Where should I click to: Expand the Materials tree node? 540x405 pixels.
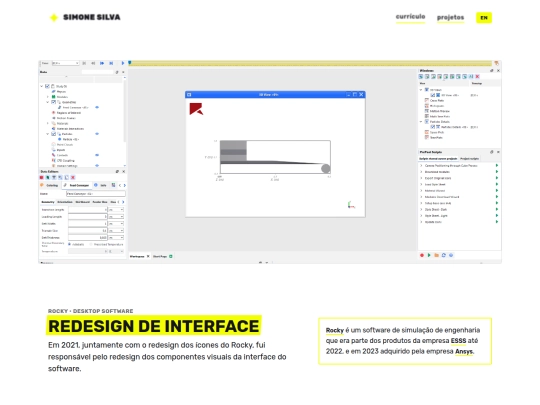[x=48, y=123]
